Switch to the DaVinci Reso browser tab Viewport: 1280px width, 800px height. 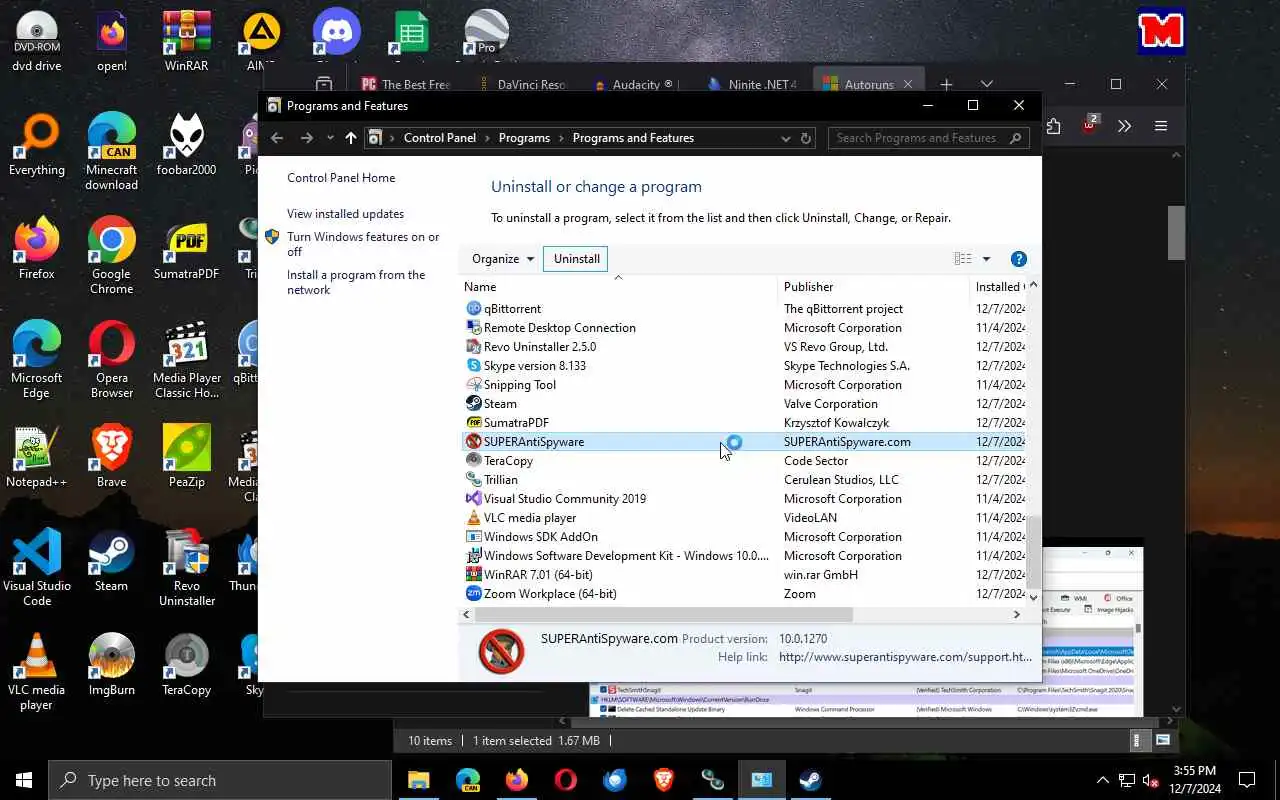point(523,84)
